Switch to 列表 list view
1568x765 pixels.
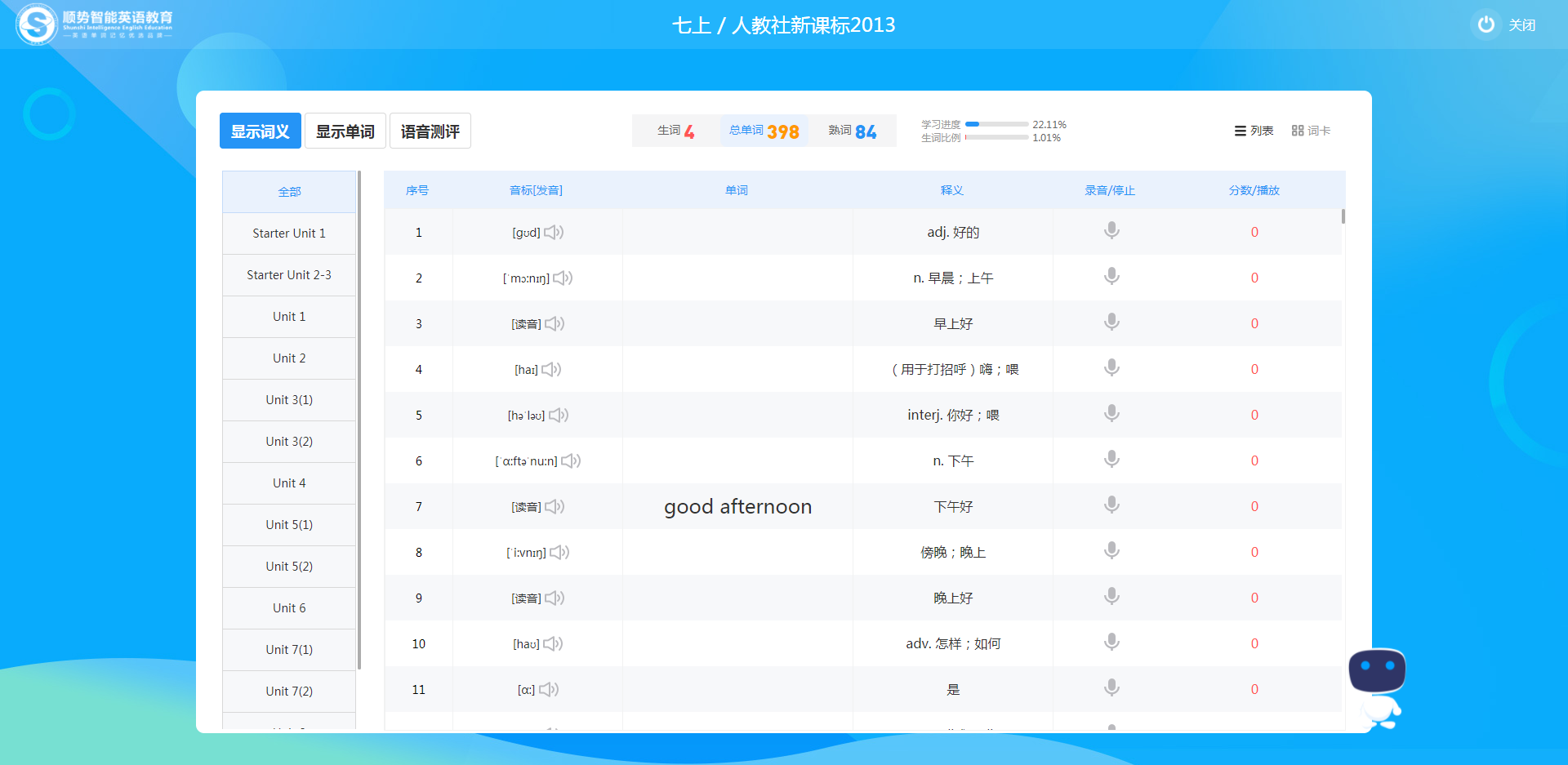click(1254, 131)
